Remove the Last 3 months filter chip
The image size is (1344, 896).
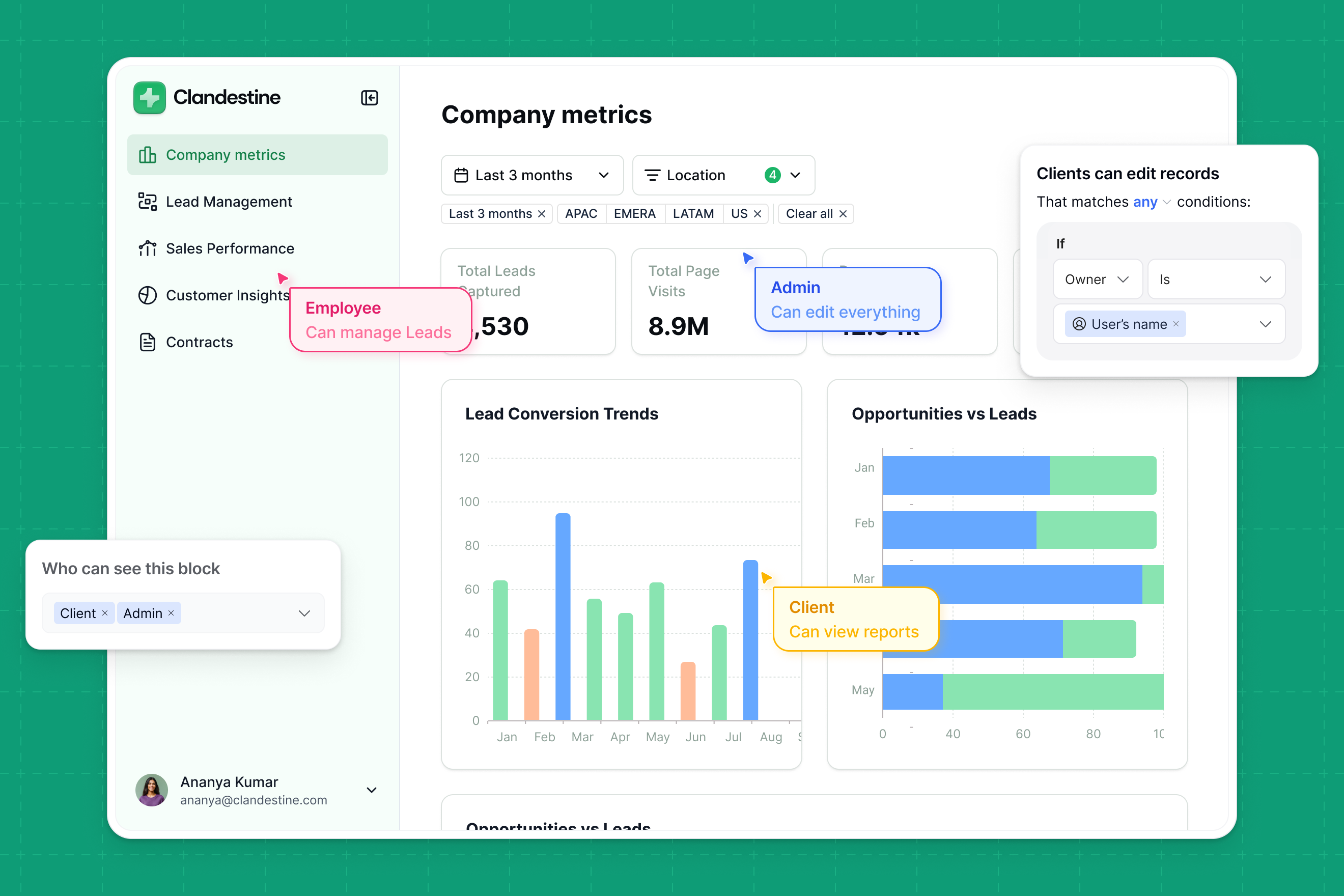click(x=542, y=214)
